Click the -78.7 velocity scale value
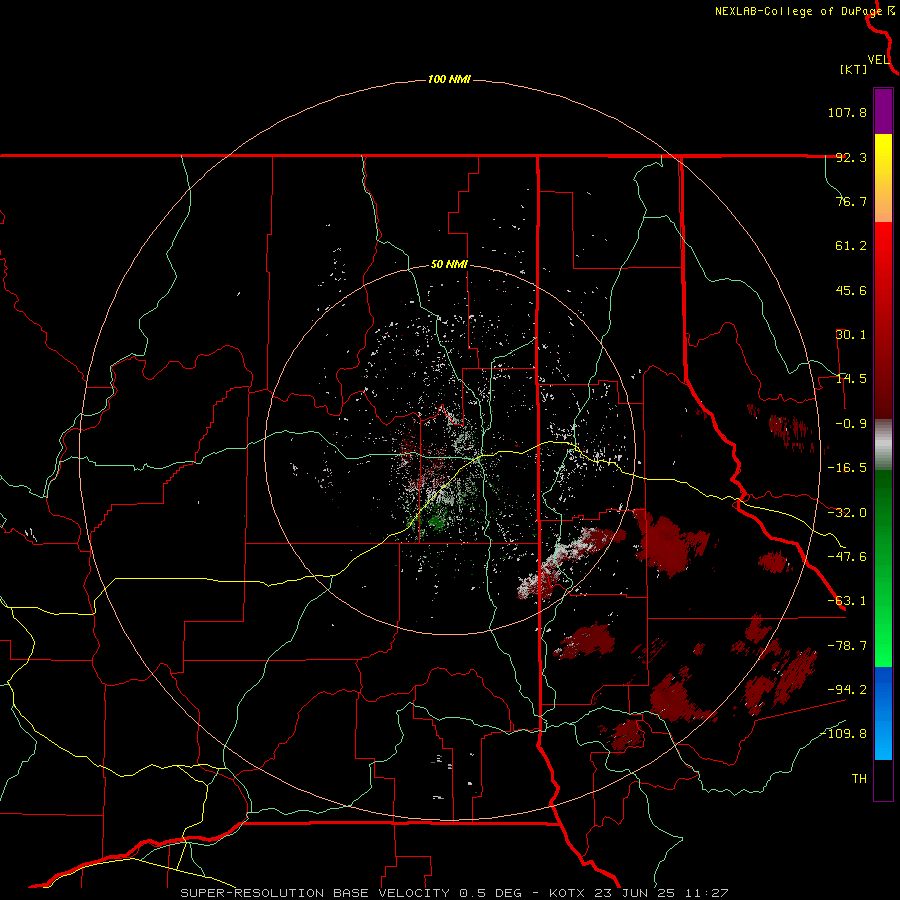 (847, 646)
